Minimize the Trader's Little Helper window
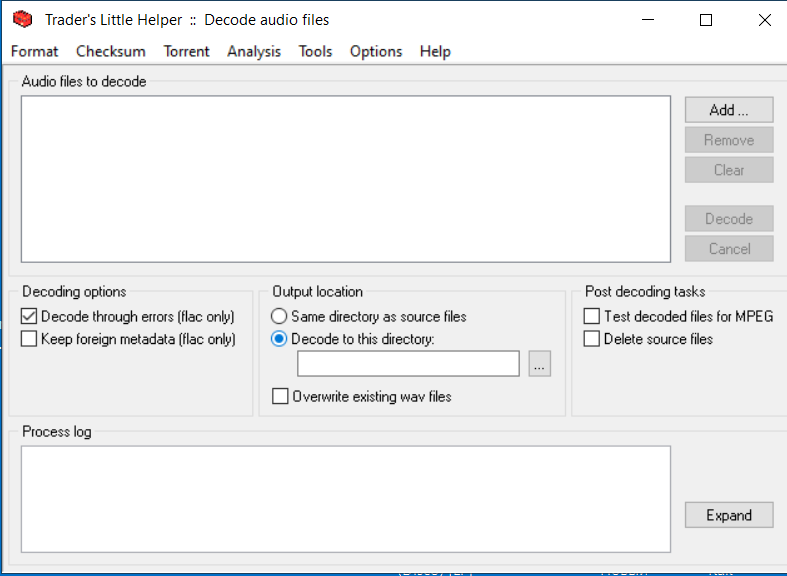This screenshot has height=576, width=787. click(x=648, y=20)
